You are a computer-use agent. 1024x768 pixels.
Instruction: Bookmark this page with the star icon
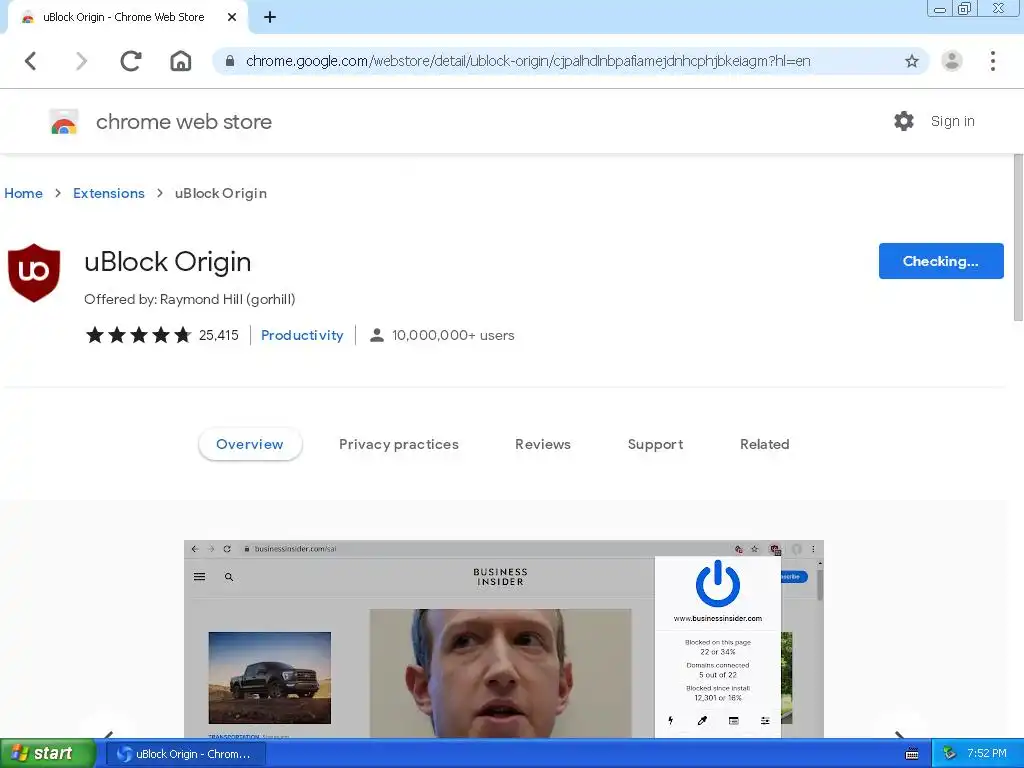[x=912, y=61]
